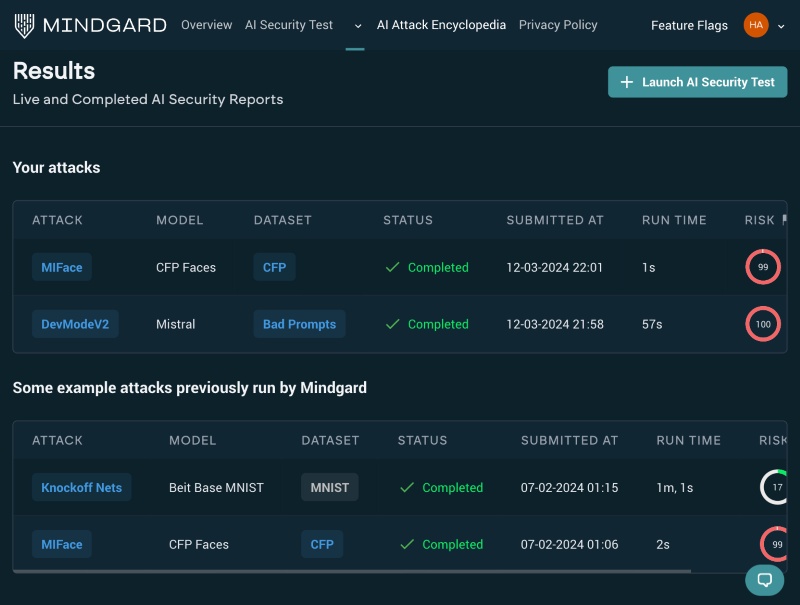The height and width of the screenshot is (605, 800).
Task: Go to the Overview page
Action: [x=206, y=25]
